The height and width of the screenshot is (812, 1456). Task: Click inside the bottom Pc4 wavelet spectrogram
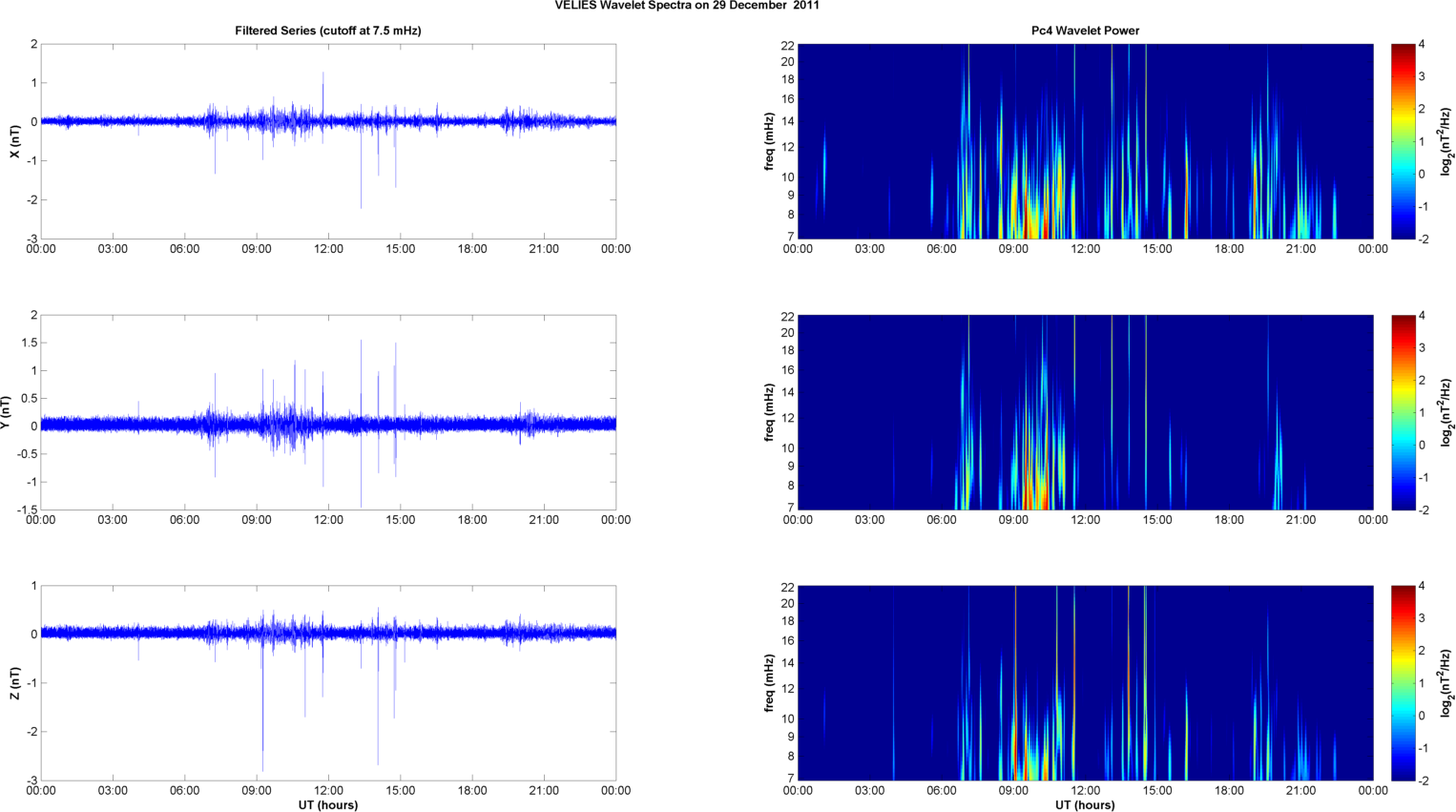pos(1085,683)
